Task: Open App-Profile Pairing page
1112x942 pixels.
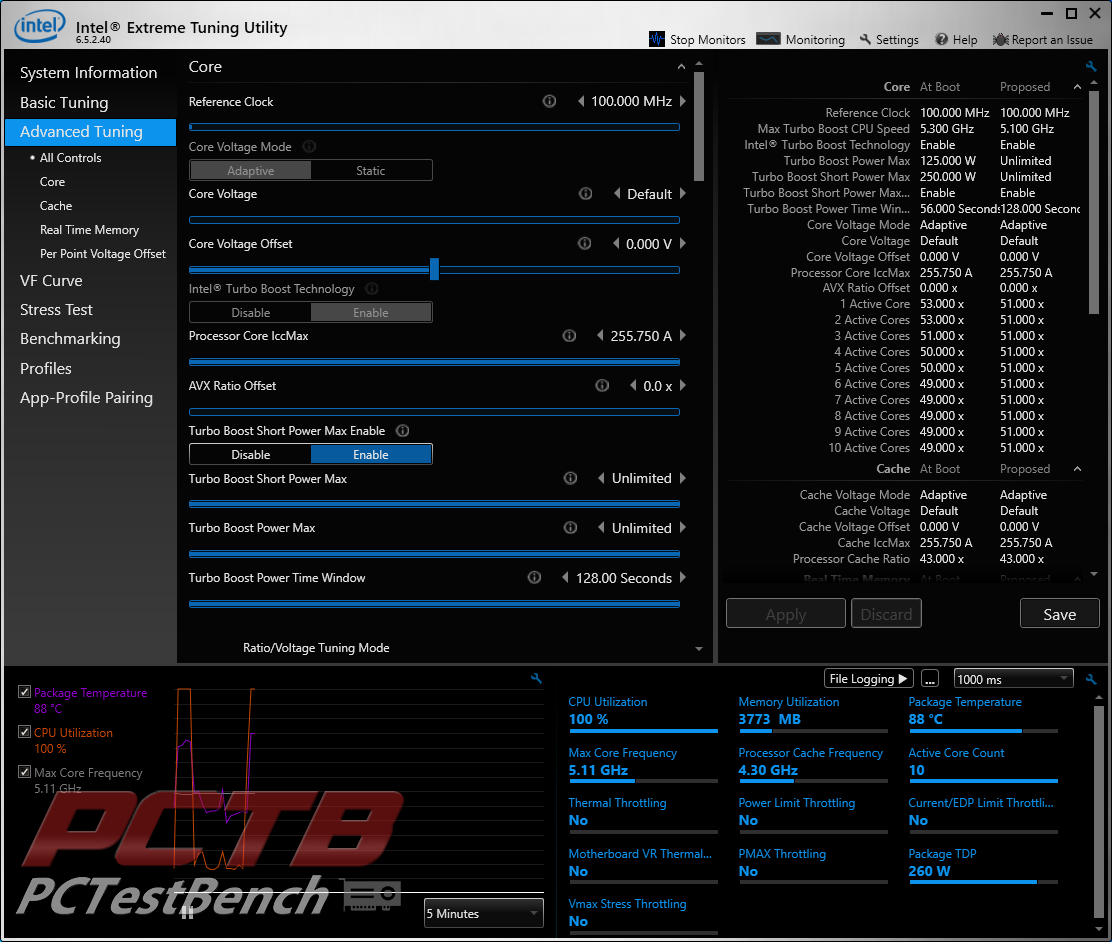Action: pos(86,397)
